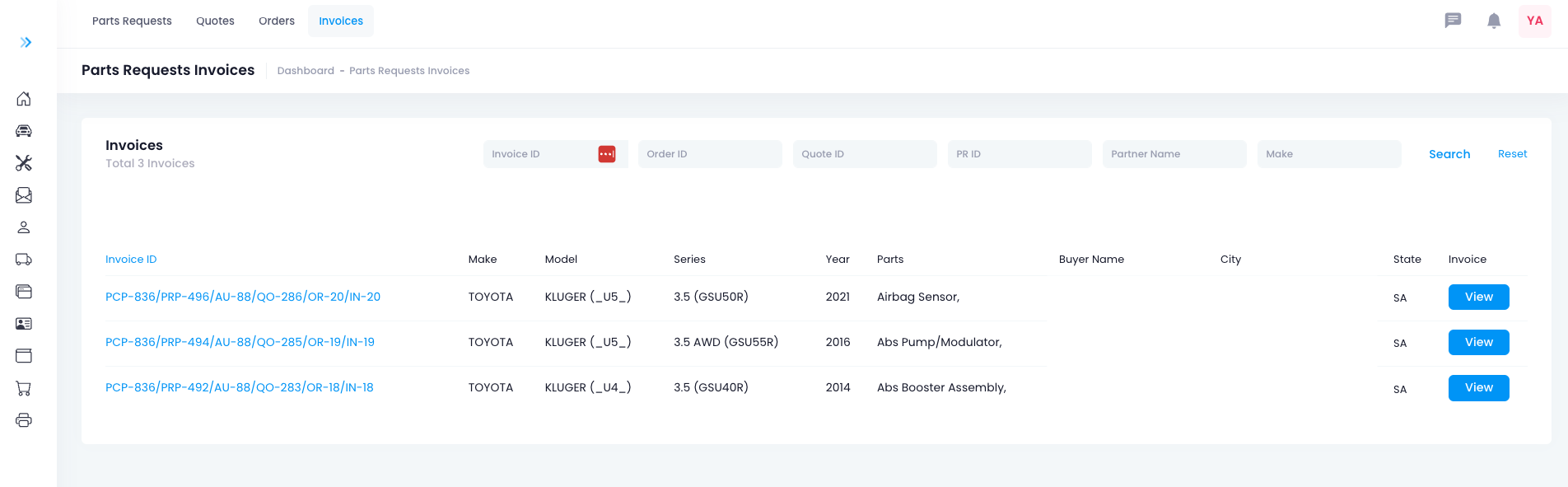Click the Series column header

point(689,260)
